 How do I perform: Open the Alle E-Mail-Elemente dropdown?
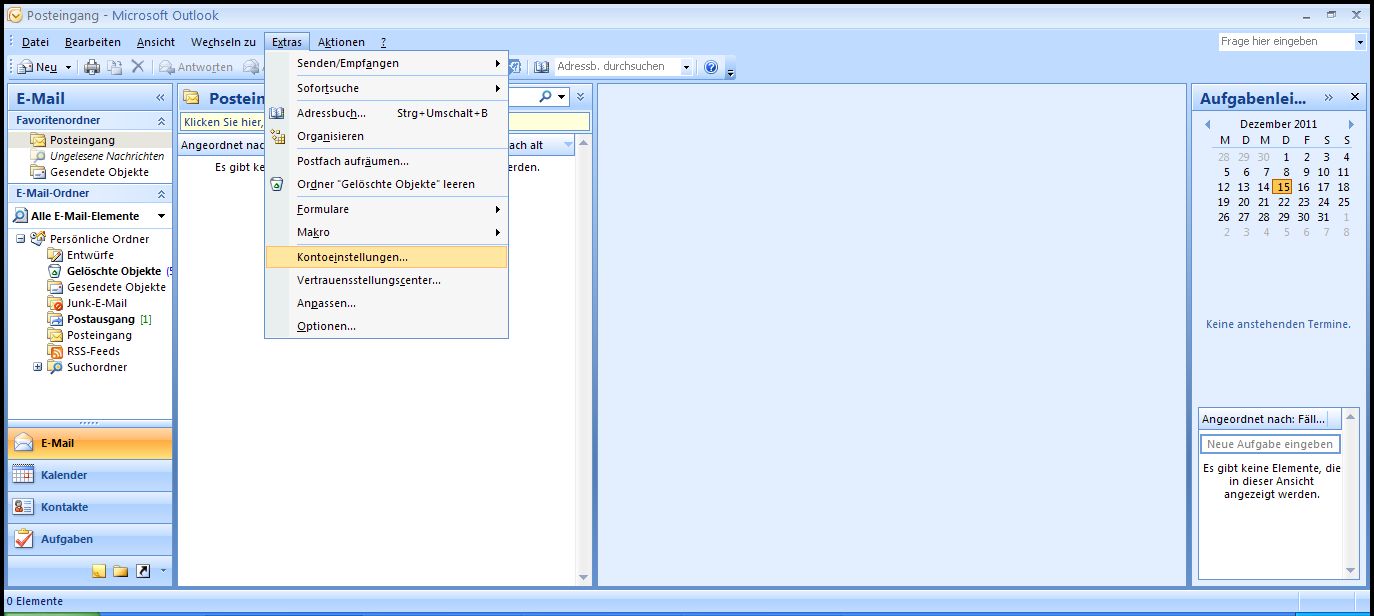161,216
